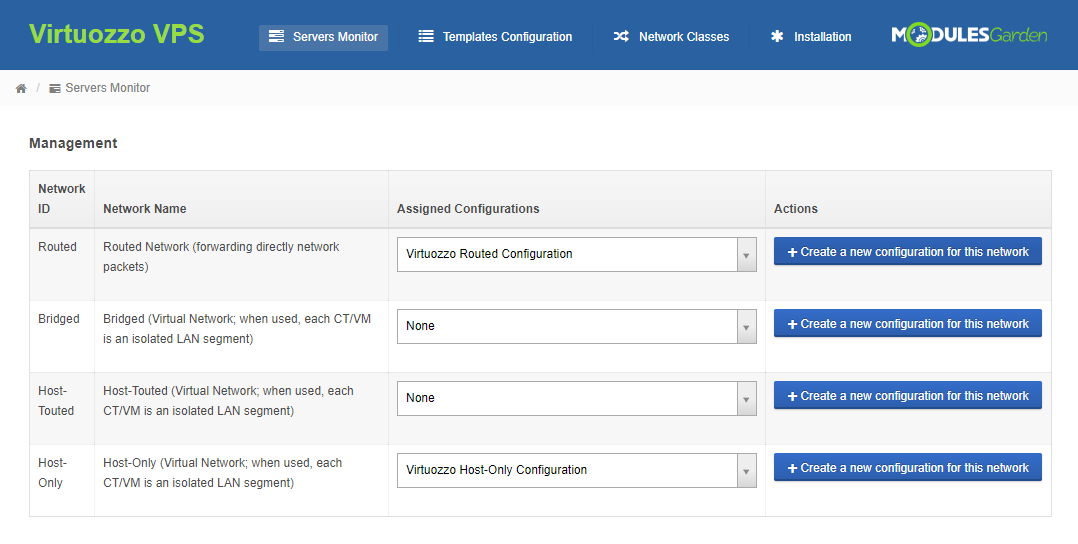Click the Installation asterisk icon
The height and width of the screenshot is (544, 1078).
(777, 37)
